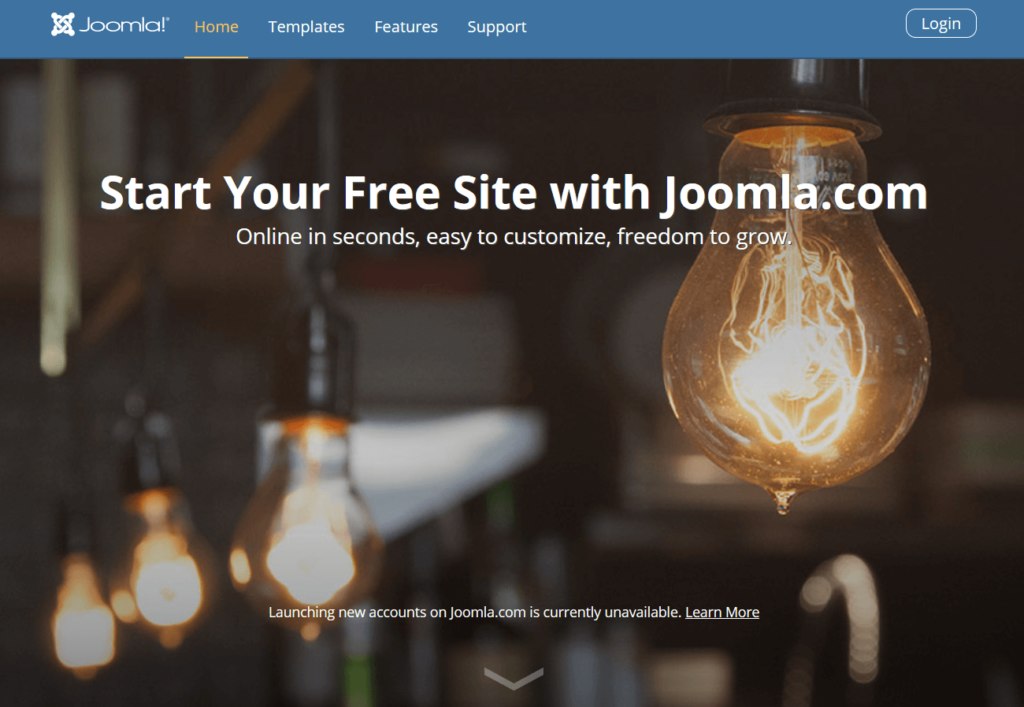The width and height of the screenshot is (1024, 707).
Task: Open the Features menu item
Action: coord(406,27)
